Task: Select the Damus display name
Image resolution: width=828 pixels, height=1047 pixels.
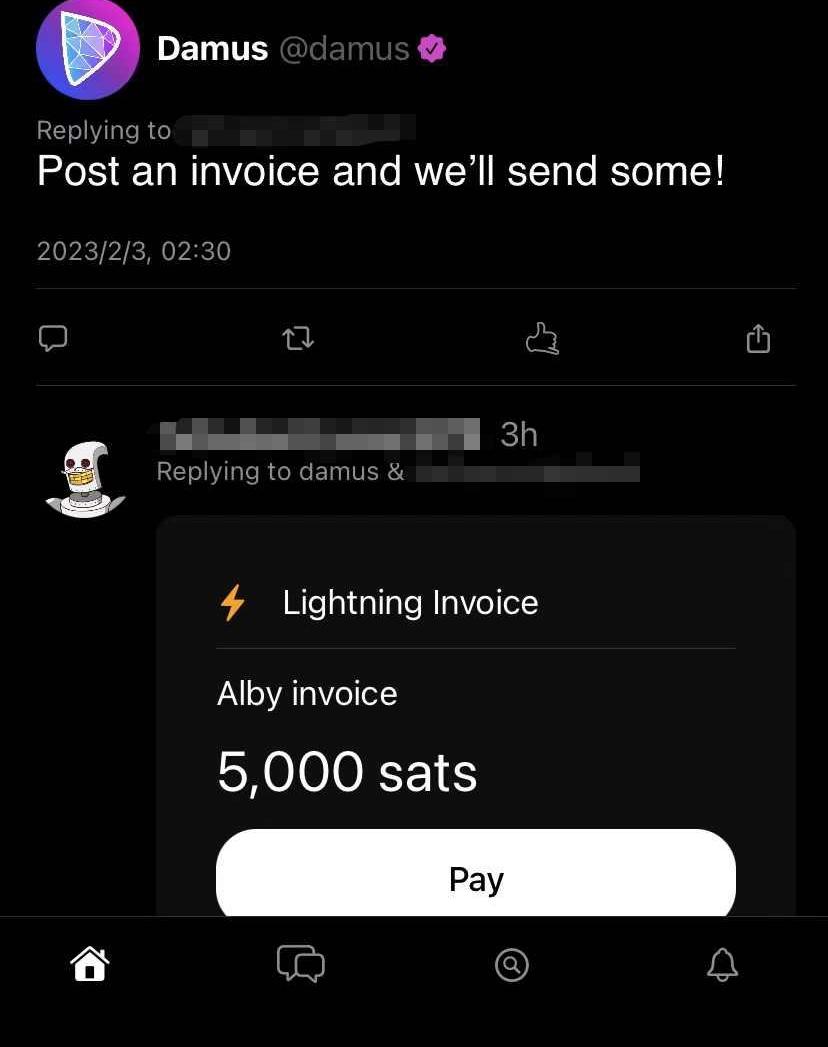Action: (212, 49)
